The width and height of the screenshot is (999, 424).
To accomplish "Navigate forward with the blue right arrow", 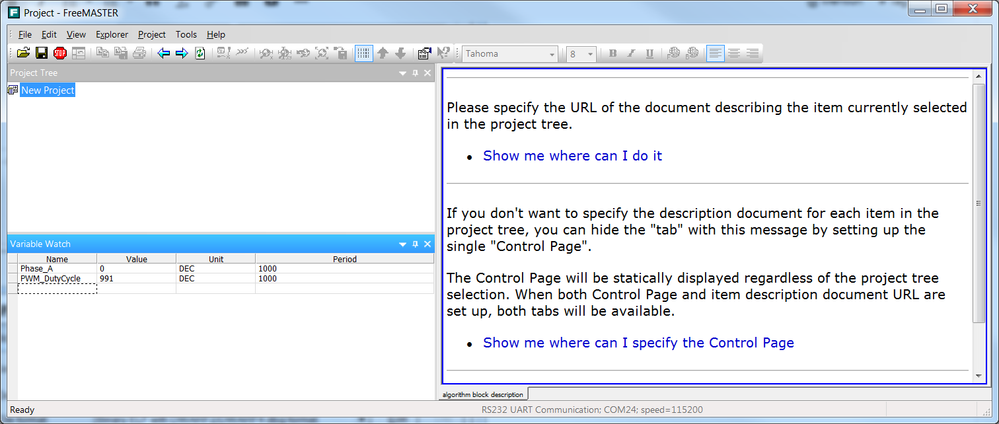I will click(182, 54).
